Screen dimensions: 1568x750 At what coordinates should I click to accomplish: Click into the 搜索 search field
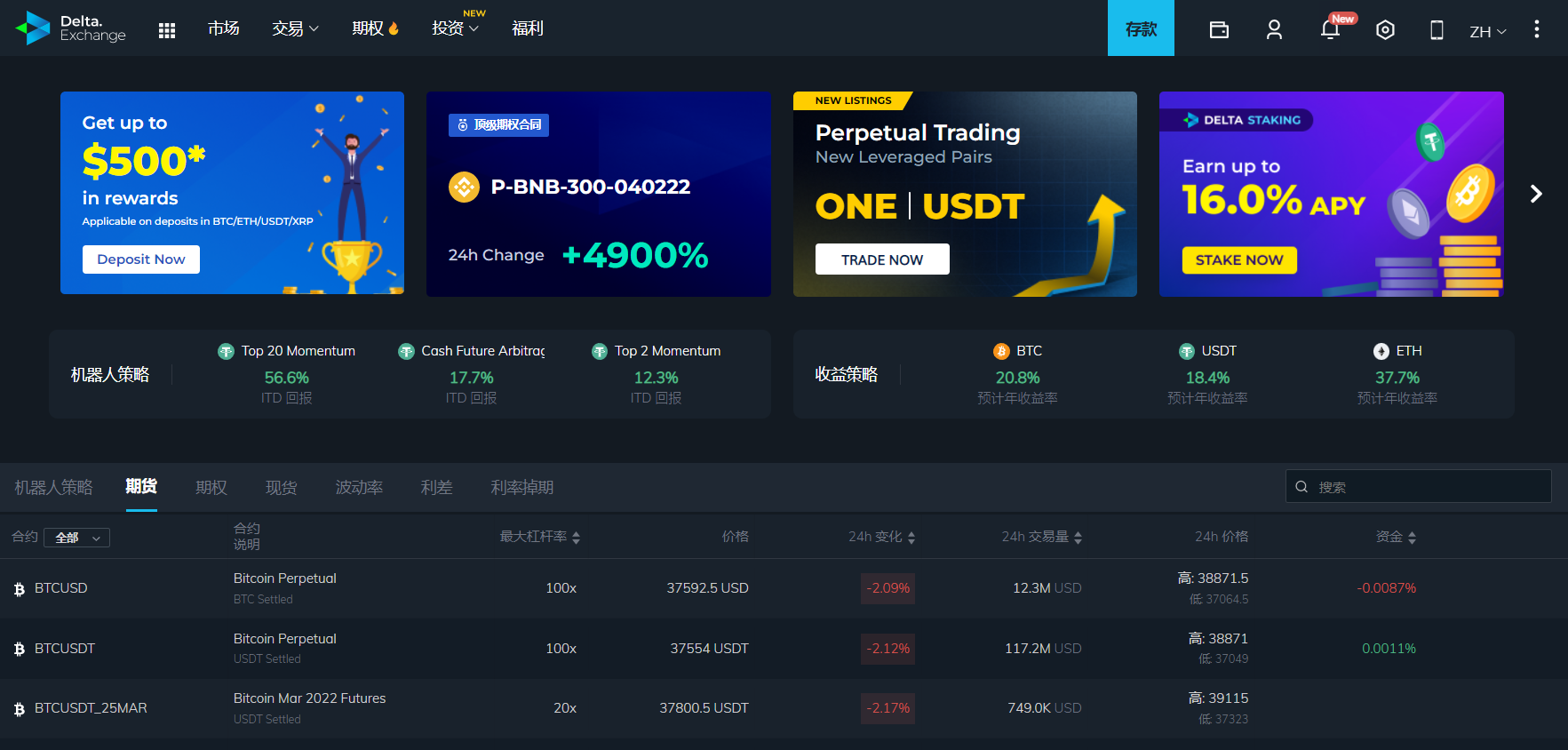click(x=1418, y=487)
